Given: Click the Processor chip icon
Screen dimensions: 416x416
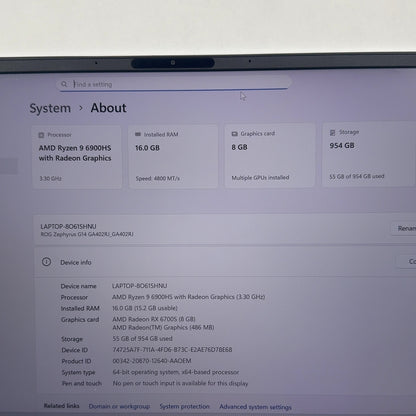Looking at the screenshot, I should [x=41, y=135].
